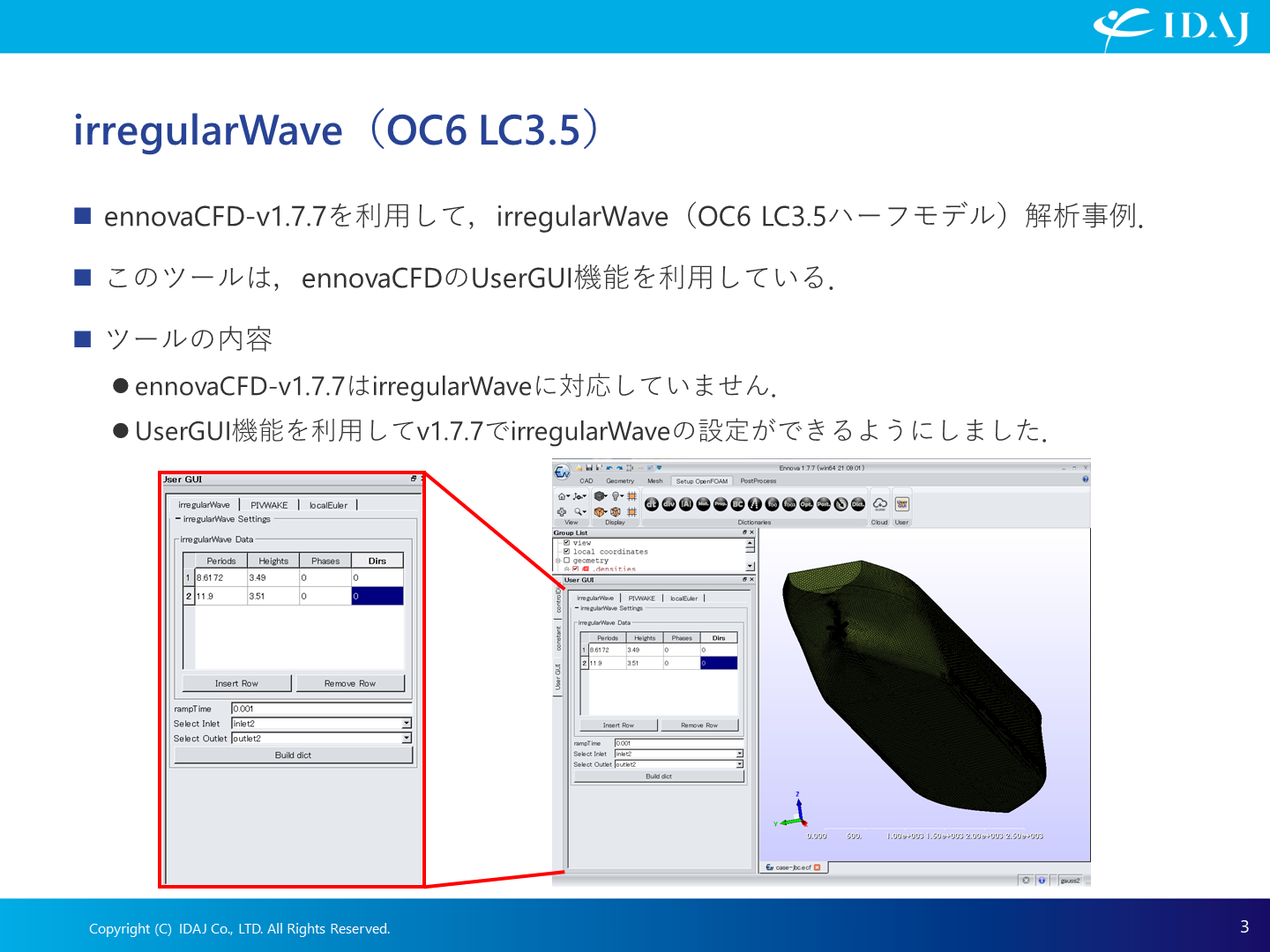Screen dimensions: 1270x952
Task: Click the undo arrow in Ennova quick toolbar
Action: (x=609, y=468)
